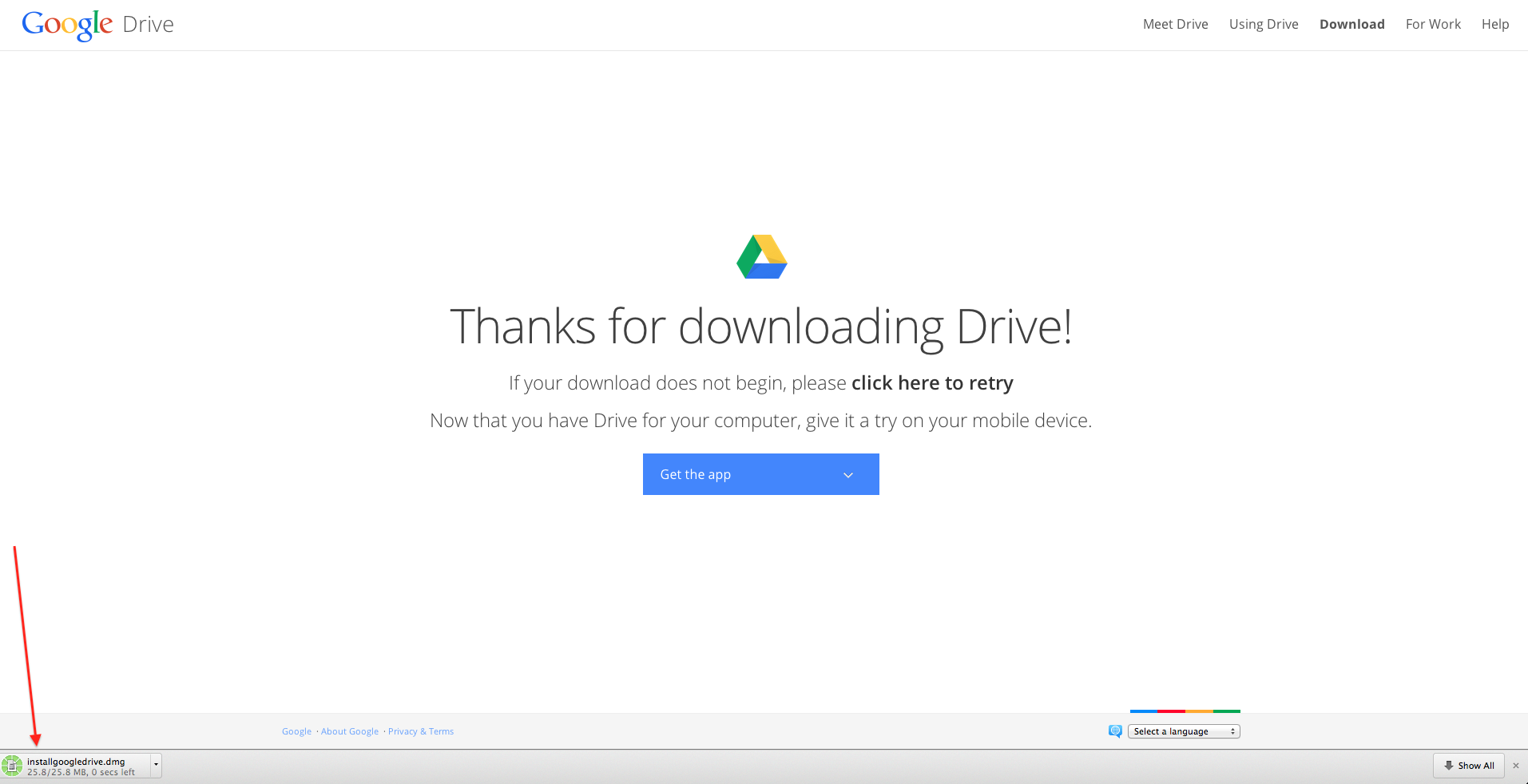Click the '25.8/25.8 MB, 0 secs left' status

(x=81, y=772)
